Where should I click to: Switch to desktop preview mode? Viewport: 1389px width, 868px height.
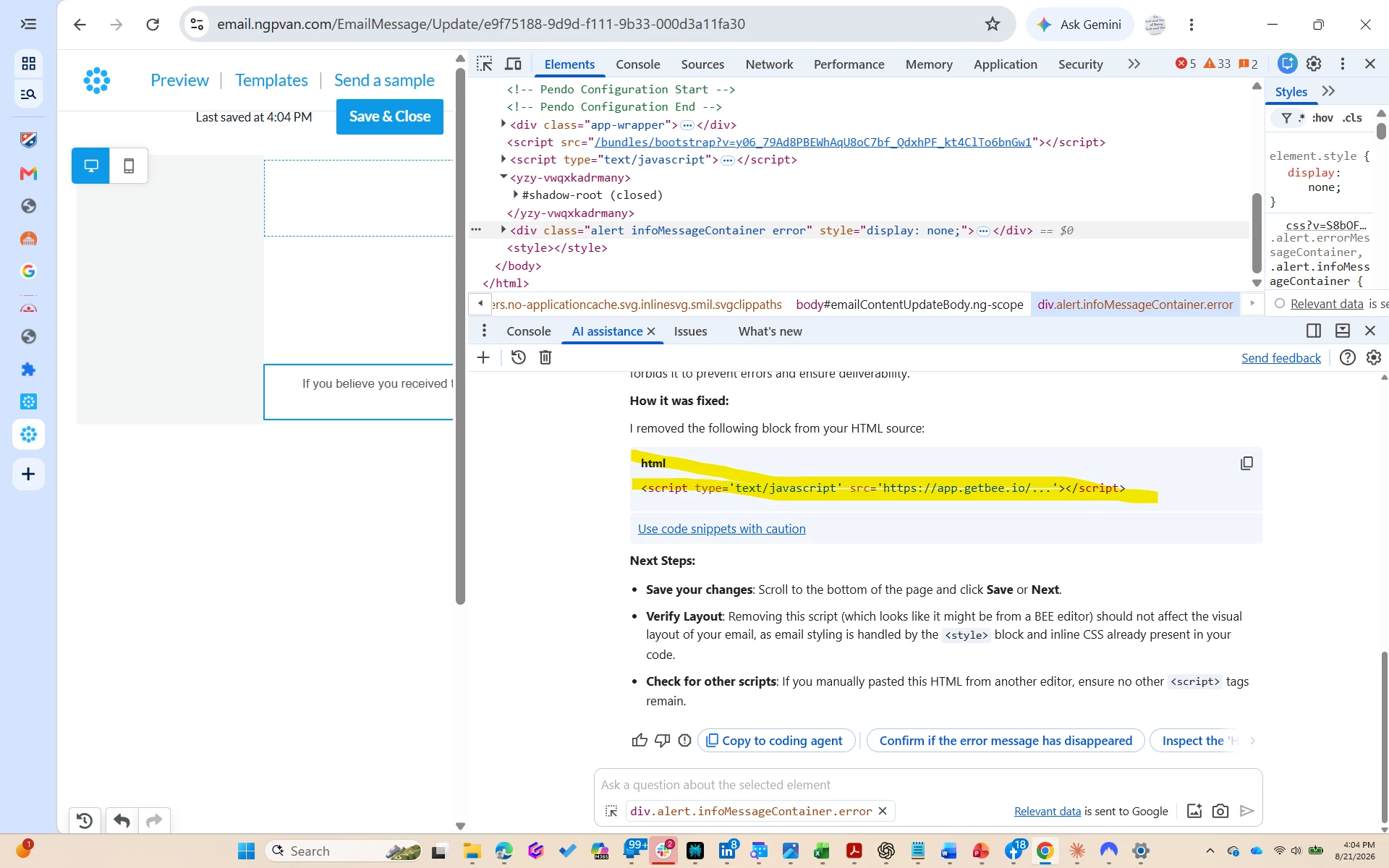(91, 166)
